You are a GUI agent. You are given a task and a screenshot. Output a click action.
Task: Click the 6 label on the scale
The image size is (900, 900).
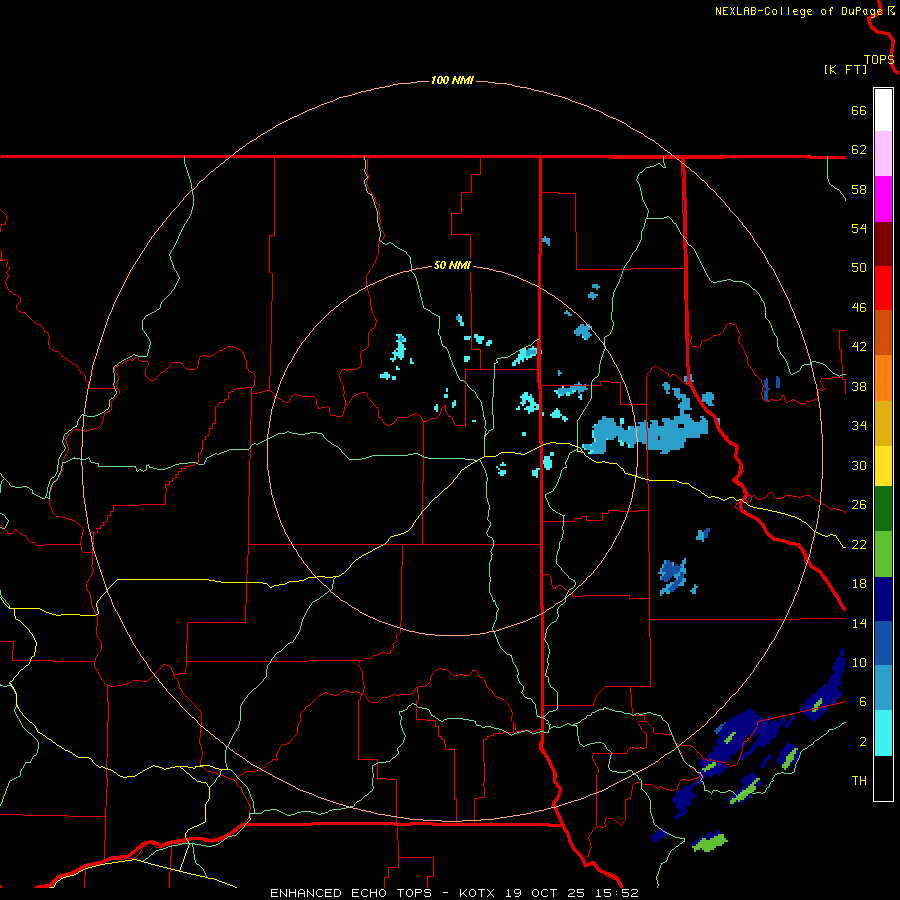(862, 702)
